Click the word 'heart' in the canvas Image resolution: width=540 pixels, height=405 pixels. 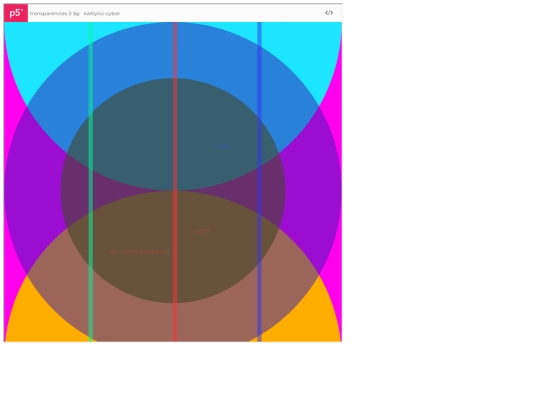pyautogui.click(x=202, y=231)
